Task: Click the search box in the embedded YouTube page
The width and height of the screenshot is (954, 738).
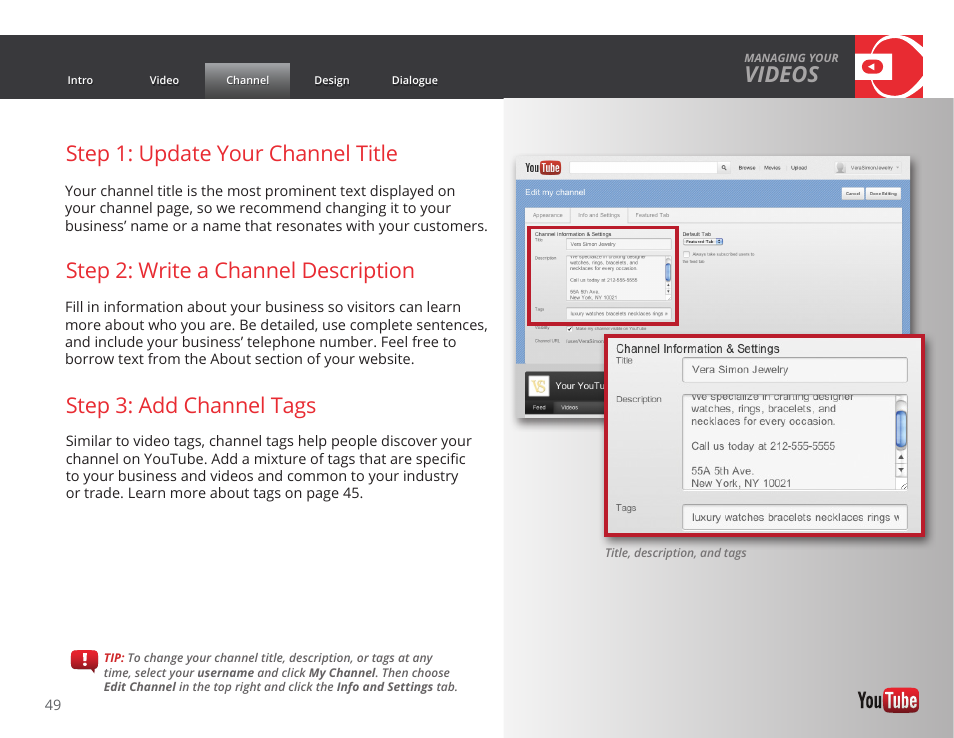Action: (644, 167)
